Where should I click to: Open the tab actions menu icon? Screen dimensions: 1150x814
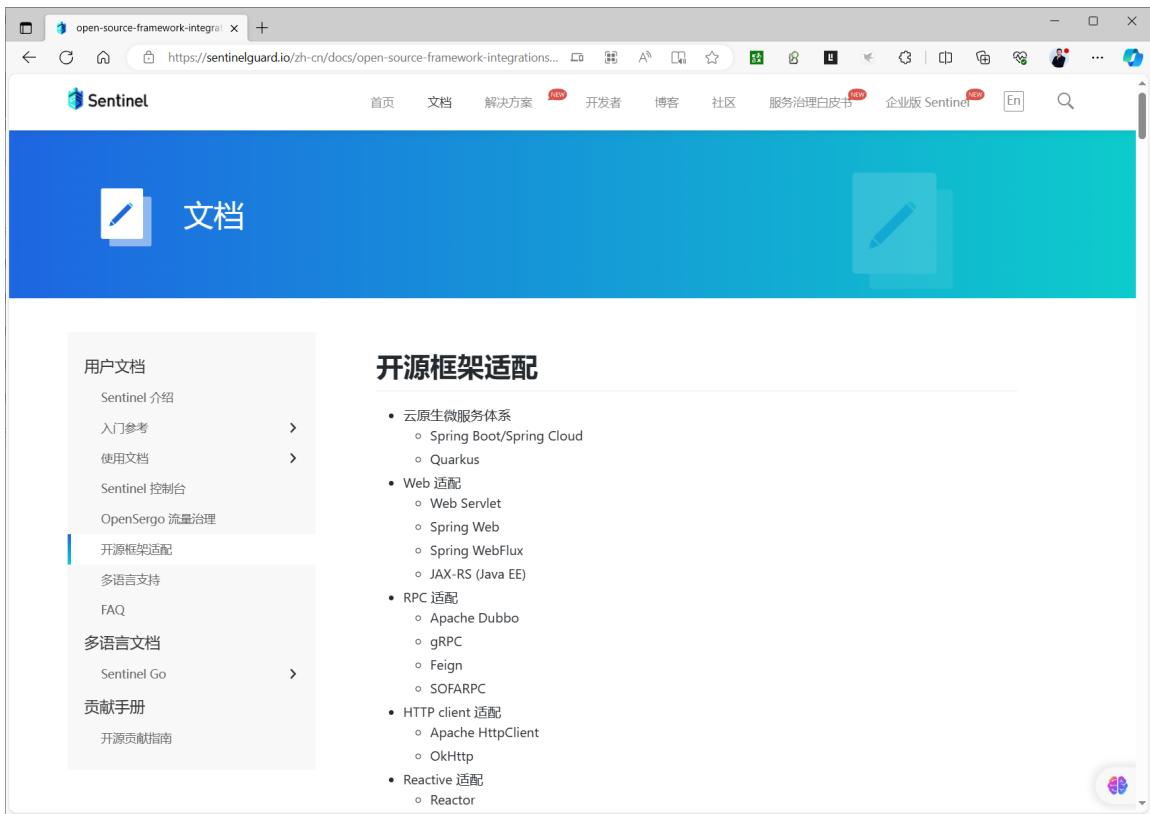26,28
